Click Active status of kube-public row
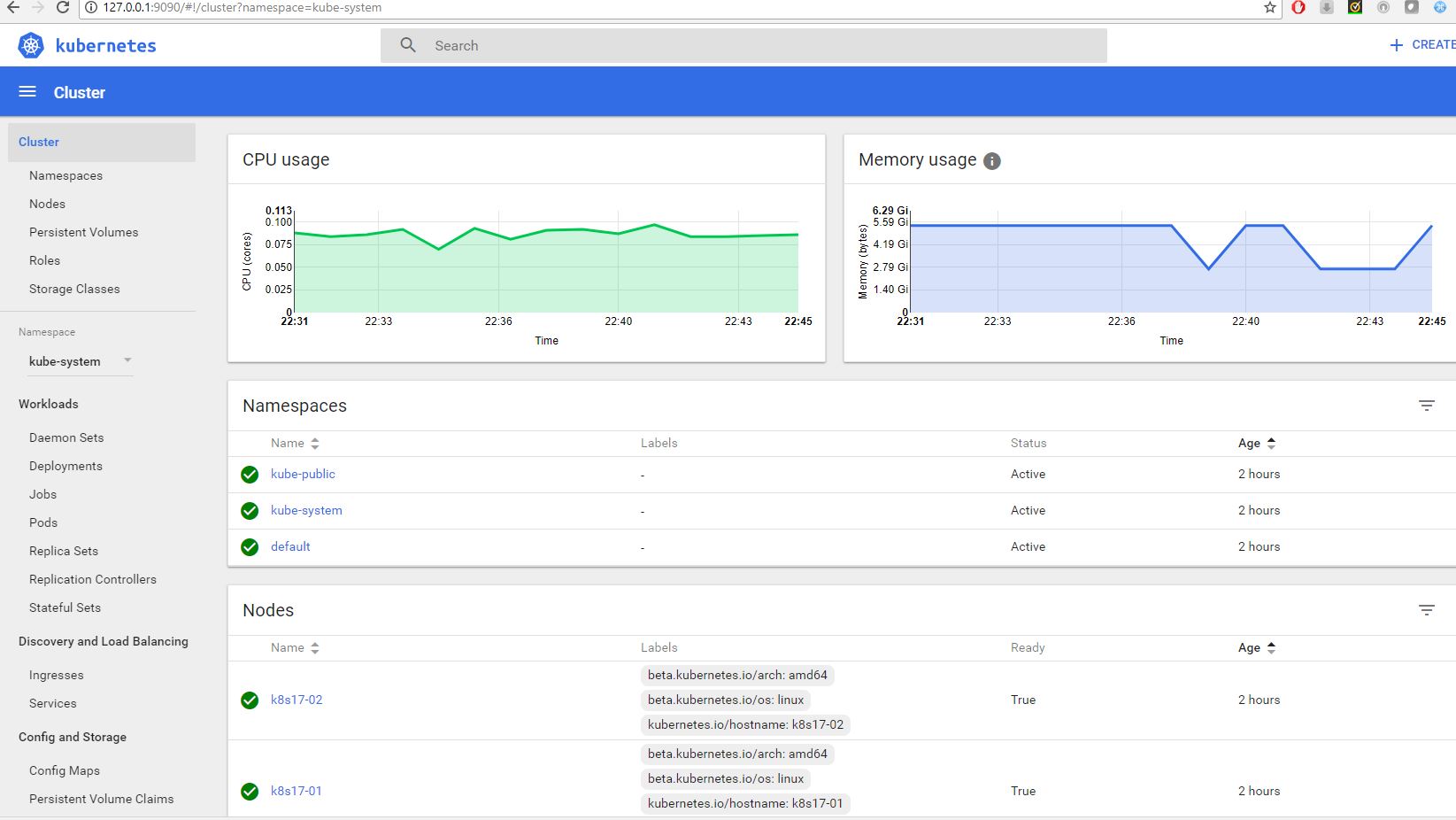 pos(1028,474)
